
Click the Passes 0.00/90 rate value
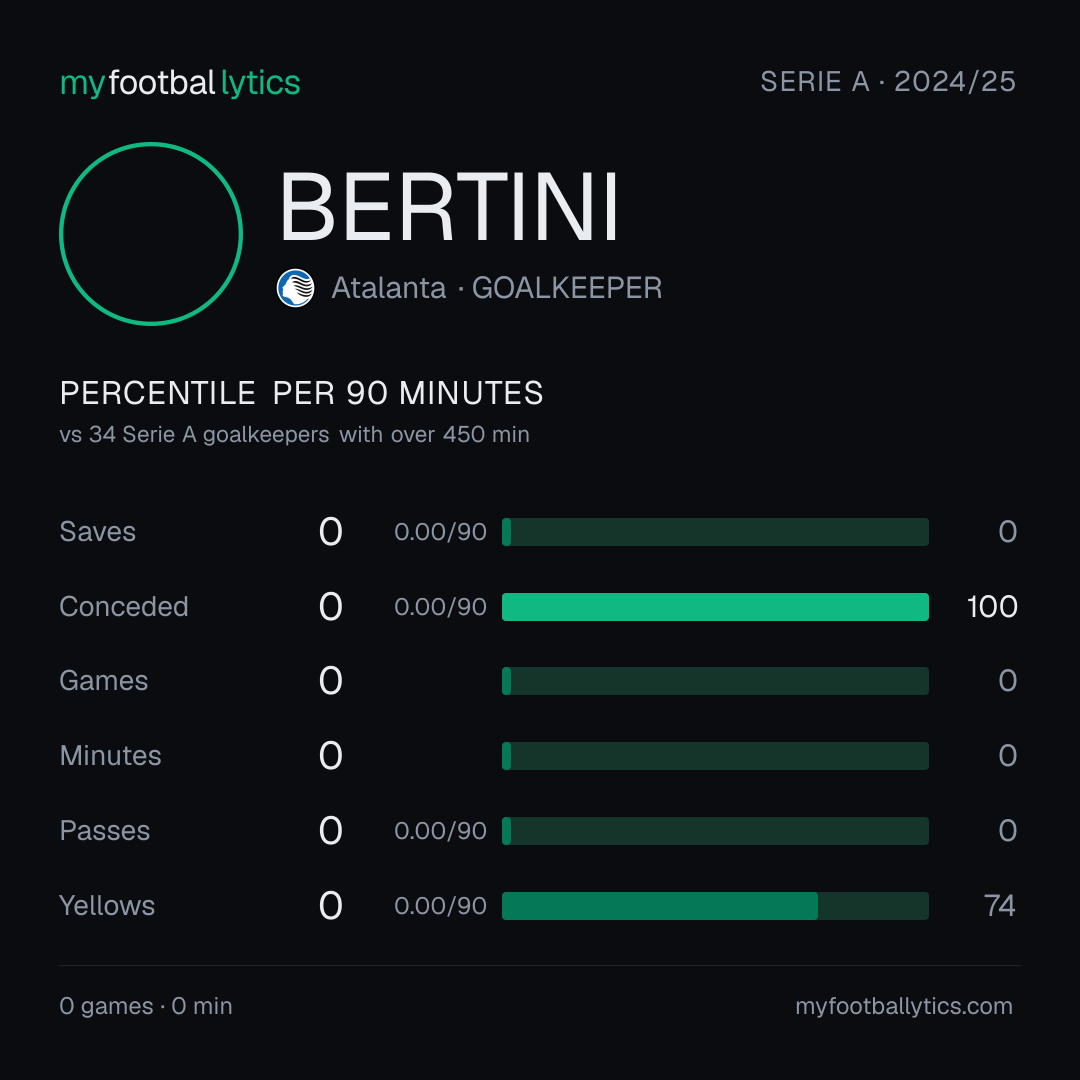pos(440,831)
